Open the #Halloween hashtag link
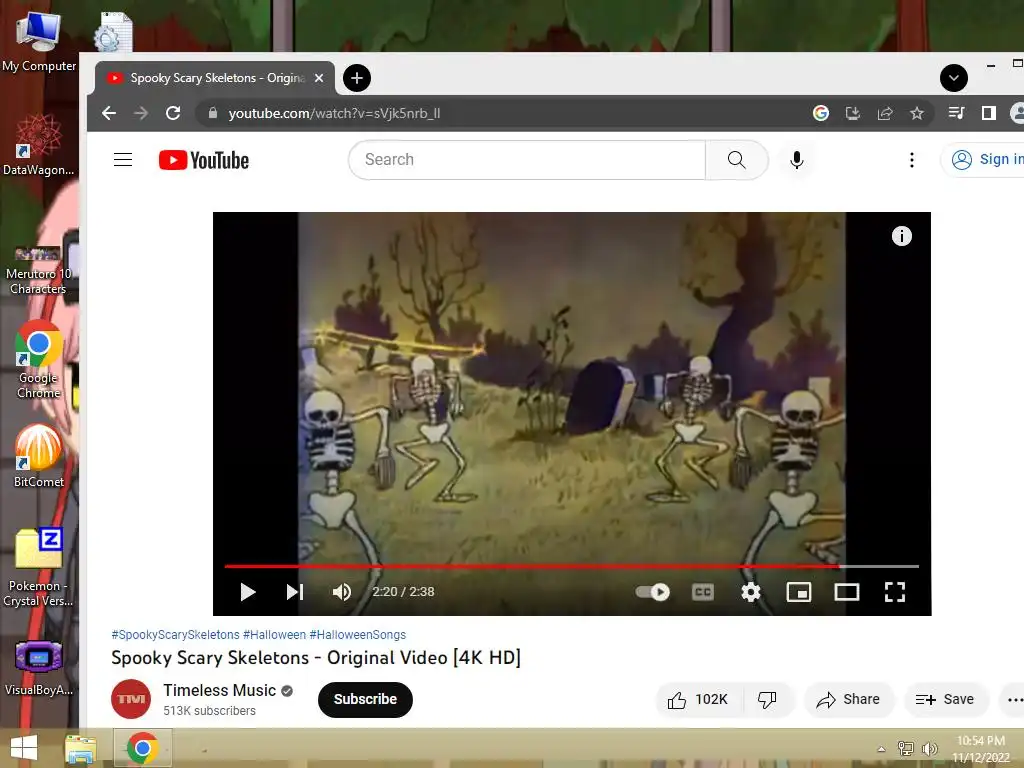 point(274,635)
